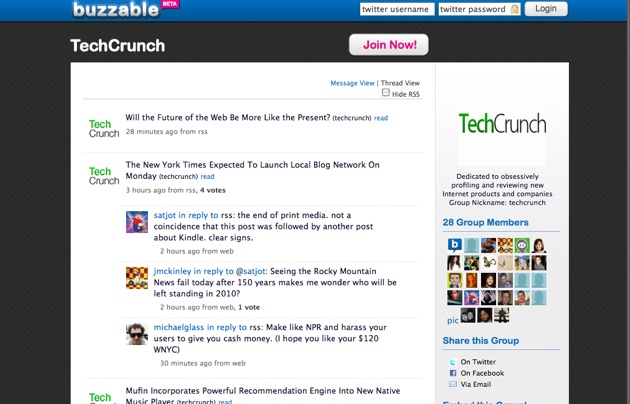The width and height of the screenshot is (630, 404).
Task: Click the Login button
Action: pyautogui.click(x=546, y=9)
